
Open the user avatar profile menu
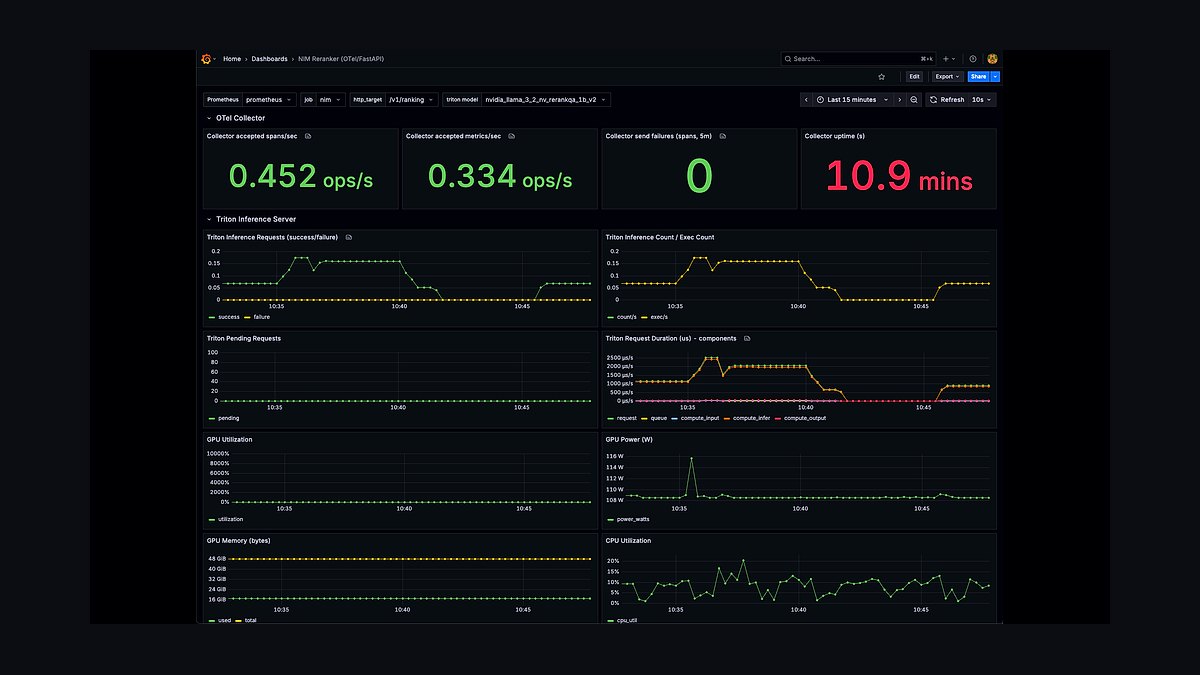coord(992,59)
